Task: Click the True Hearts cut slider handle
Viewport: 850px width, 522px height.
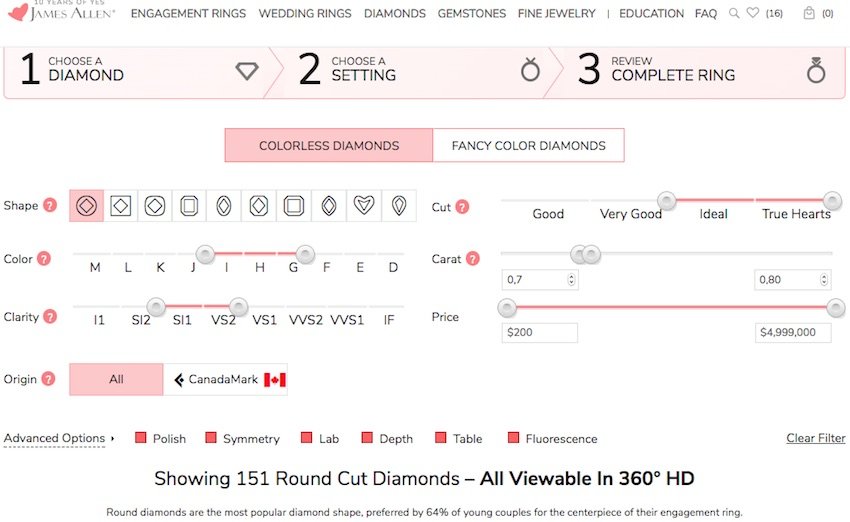Action: [x=833, y=200]
